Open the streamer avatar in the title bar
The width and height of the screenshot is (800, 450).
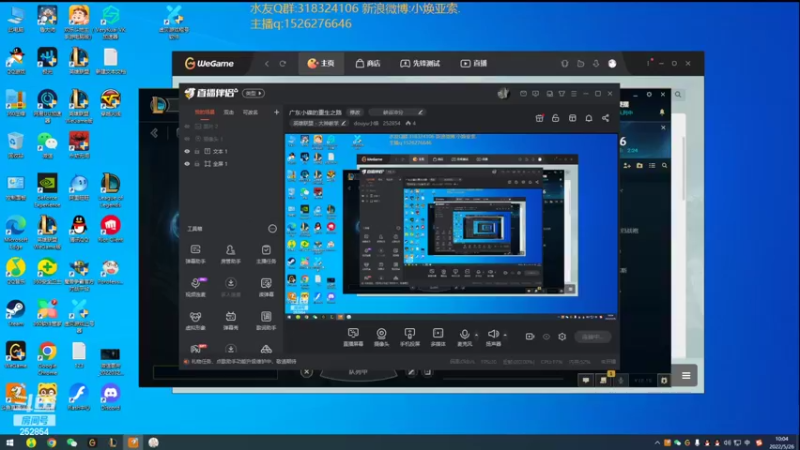coord(503,93)
